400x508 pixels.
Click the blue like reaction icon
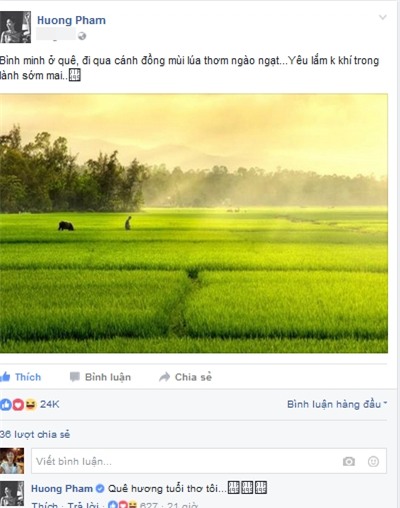click(x=5, y=404)
